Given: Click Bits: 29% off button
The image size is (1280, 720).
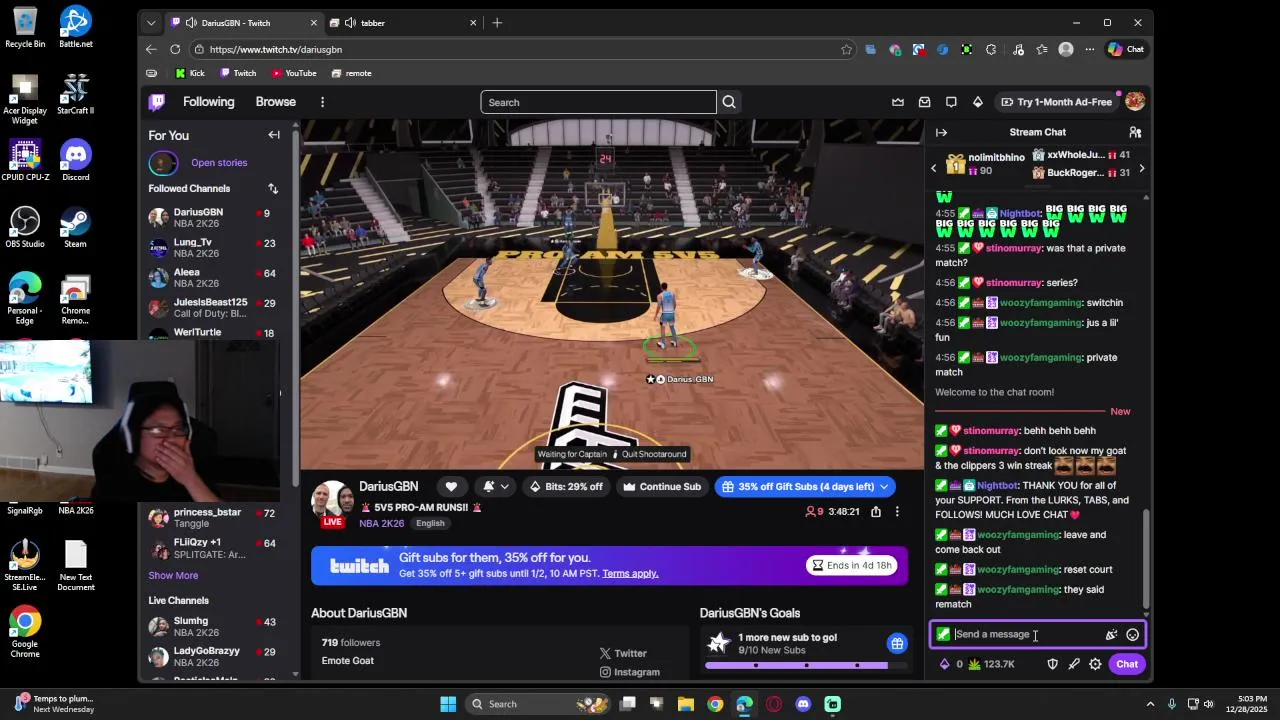Looking at the screenshot, I should click(566, 486).
